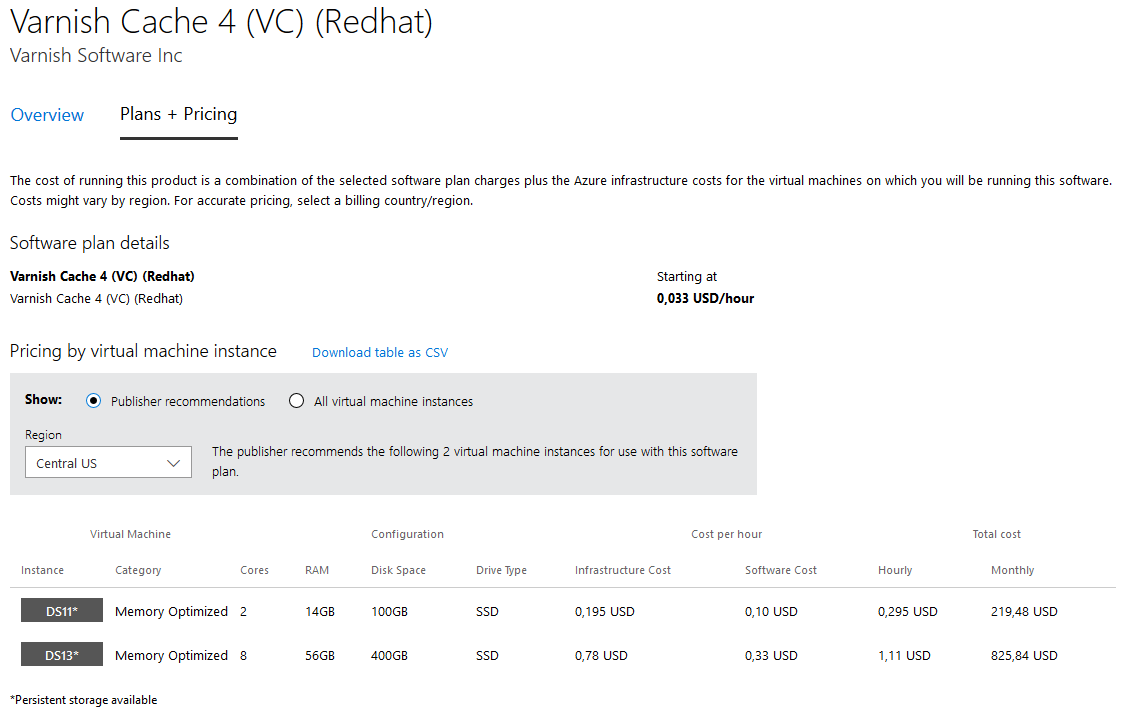Click the 219,48 USD monthly total
Viewport: 1139px width, 711px height.
click(1024, 612)
